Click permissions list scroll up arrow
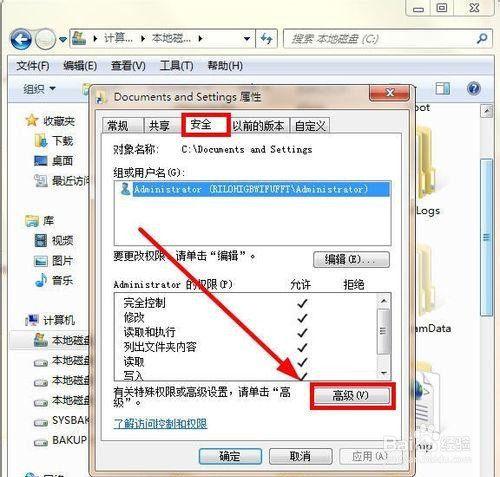The image size is (500, 477). click(384, 301)
